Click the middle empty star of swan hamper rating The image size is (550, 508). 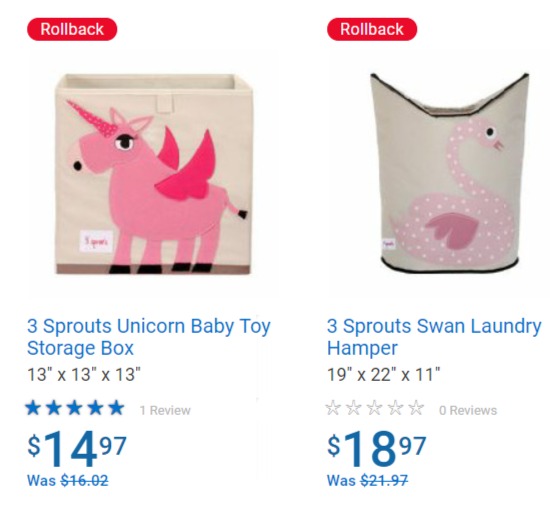374,408
